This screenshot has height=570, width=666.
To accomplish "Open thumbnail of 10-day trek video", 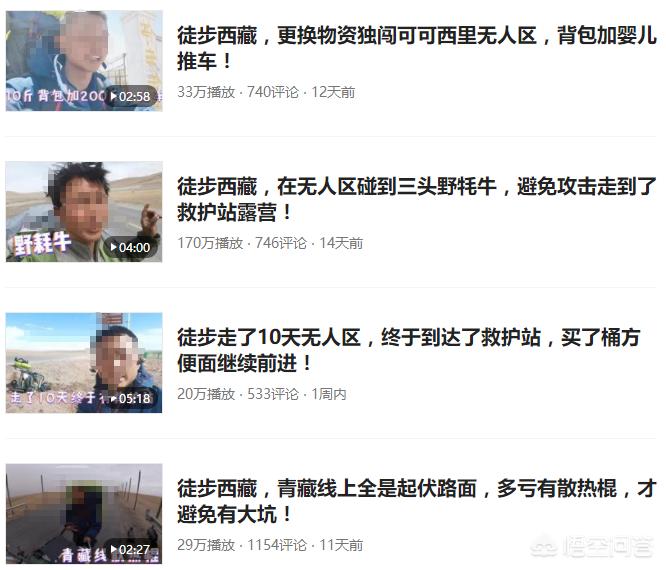I will (x=84, y=363).
